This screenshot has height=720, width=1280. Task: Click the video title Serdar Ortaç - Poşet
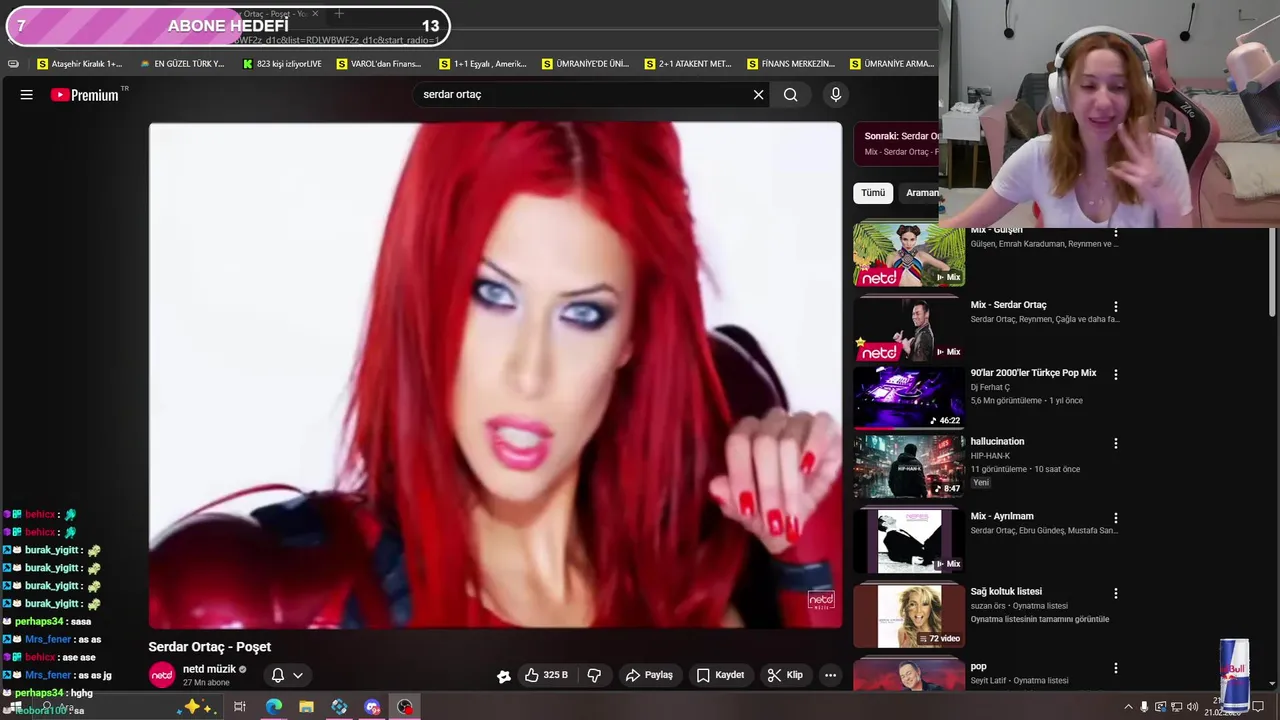coord(210,647)
